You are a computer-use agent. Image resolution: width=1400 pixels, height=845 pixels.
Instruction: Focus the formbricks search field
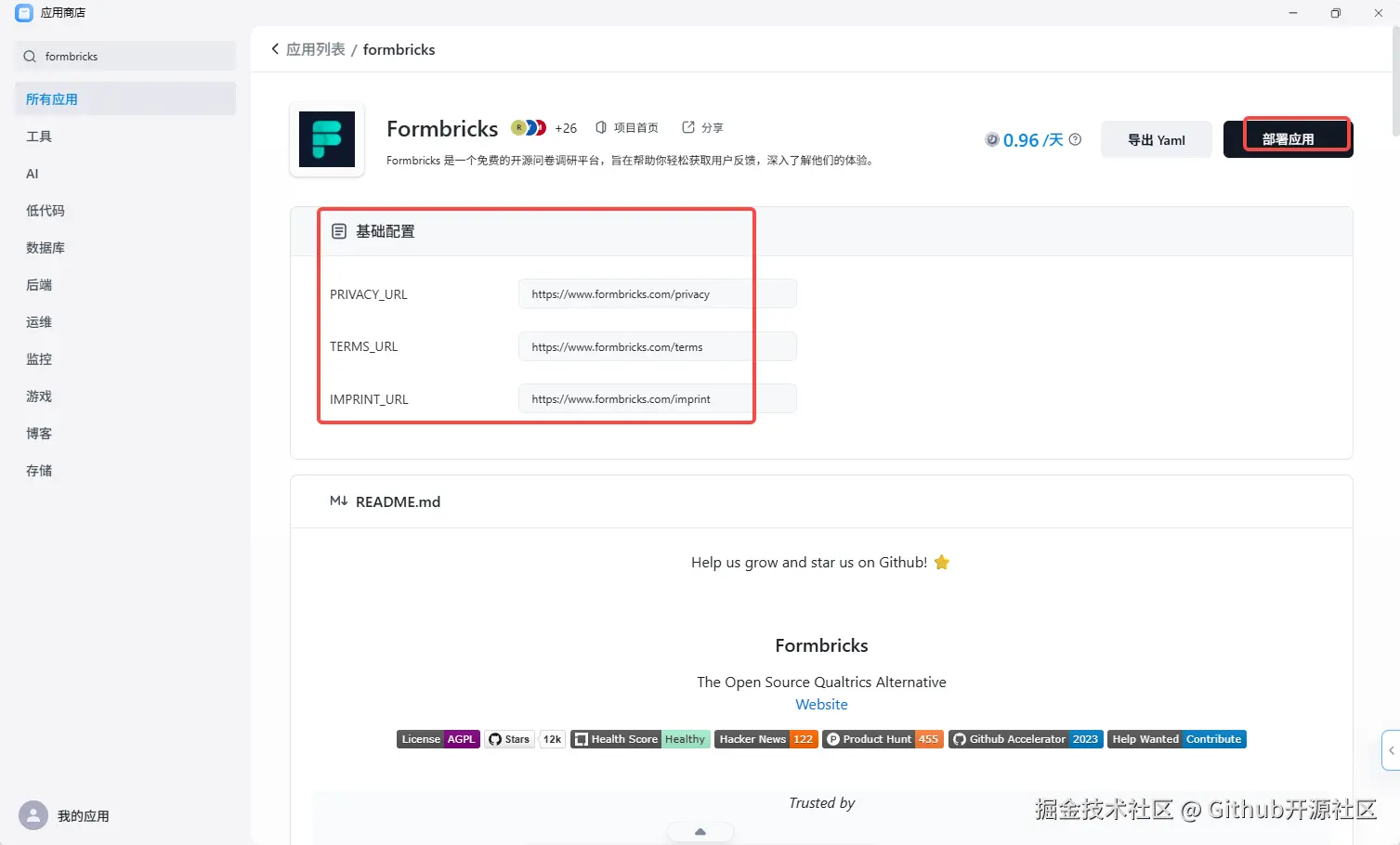(125, 56)
